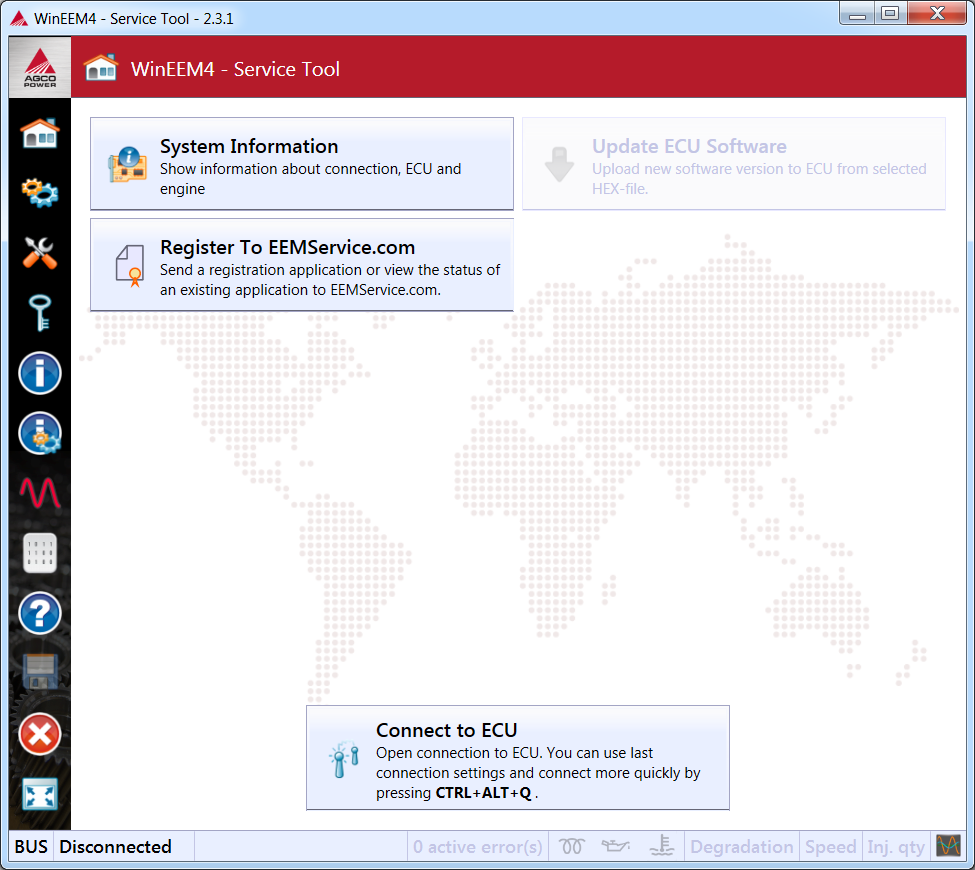The image size is (975, 870).
Task: Click the red X icon in sidebar
Action: point(40,735)
